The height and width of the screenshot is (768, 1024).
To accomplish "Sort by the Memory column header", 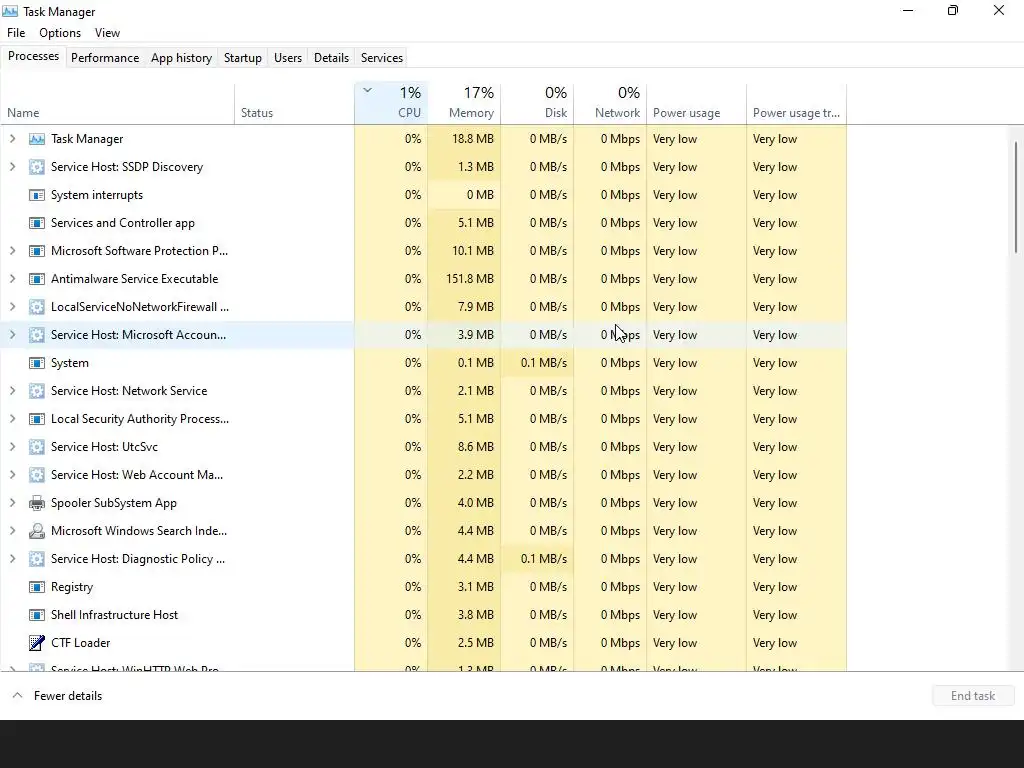I will tap(464, 103).
